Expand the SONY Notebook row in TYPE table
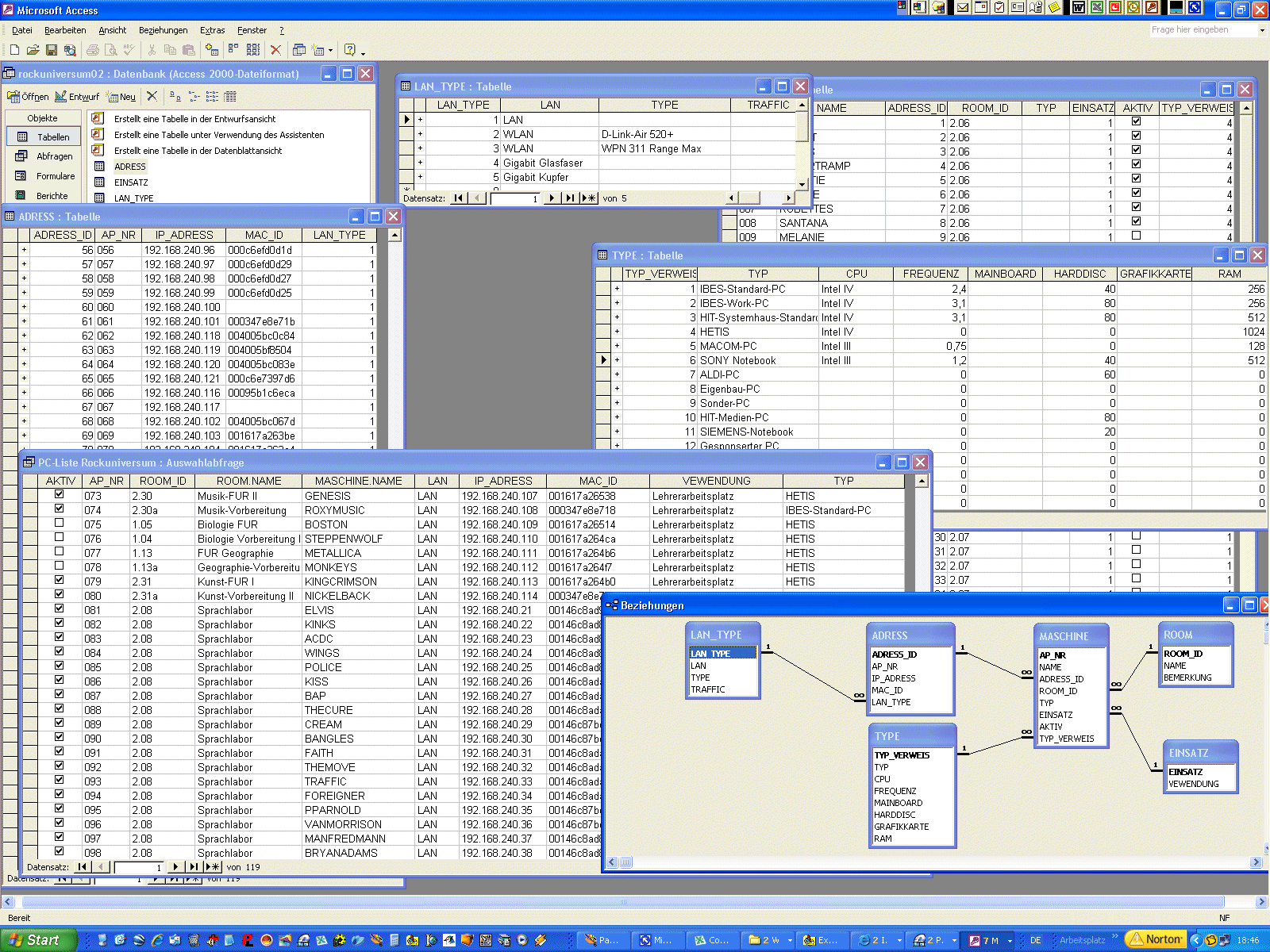Image resolution: width=1270 pixels, height=952 pixels. click(617, 360)
